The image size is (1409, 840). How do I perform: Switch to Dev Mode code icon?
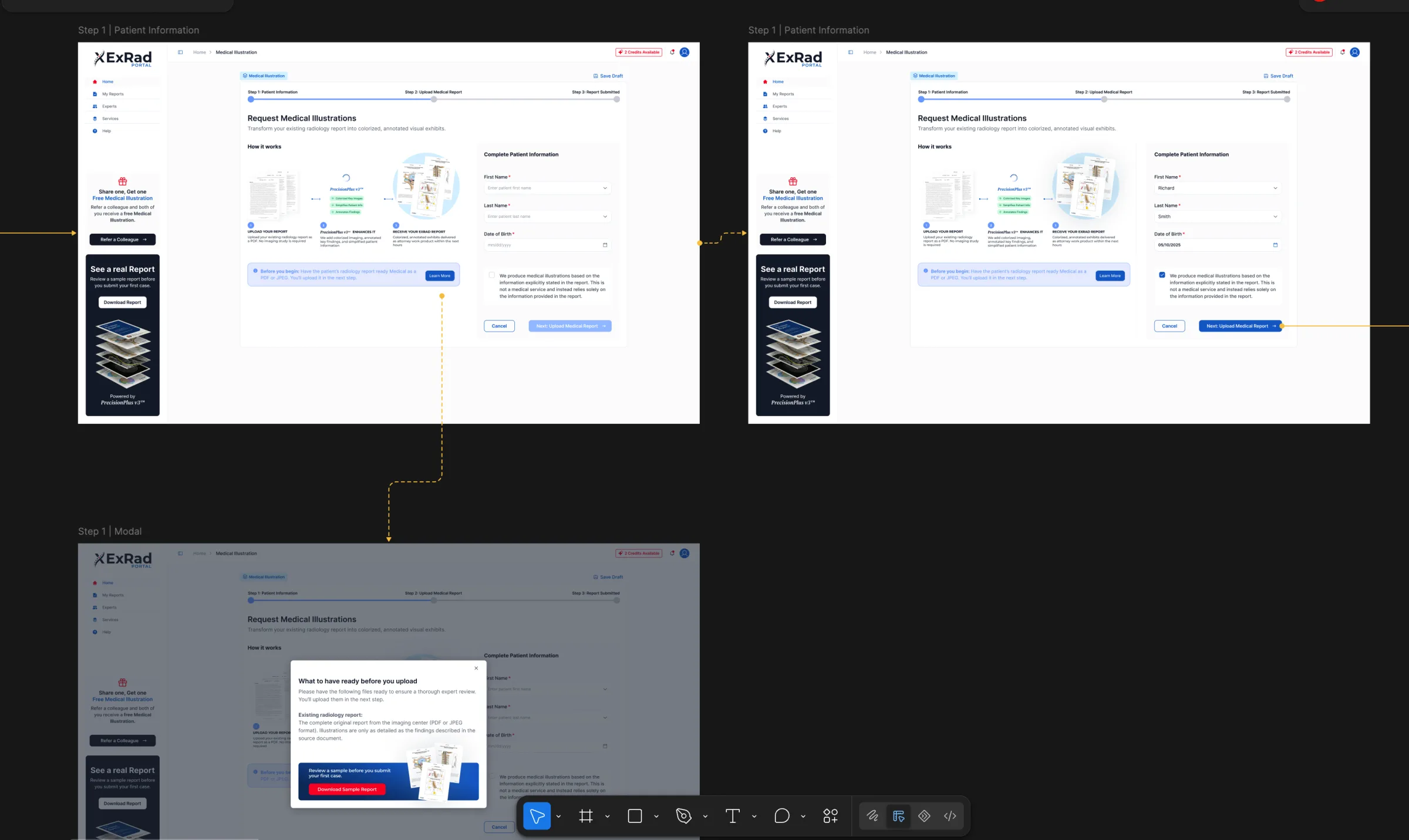coord(950,816)
